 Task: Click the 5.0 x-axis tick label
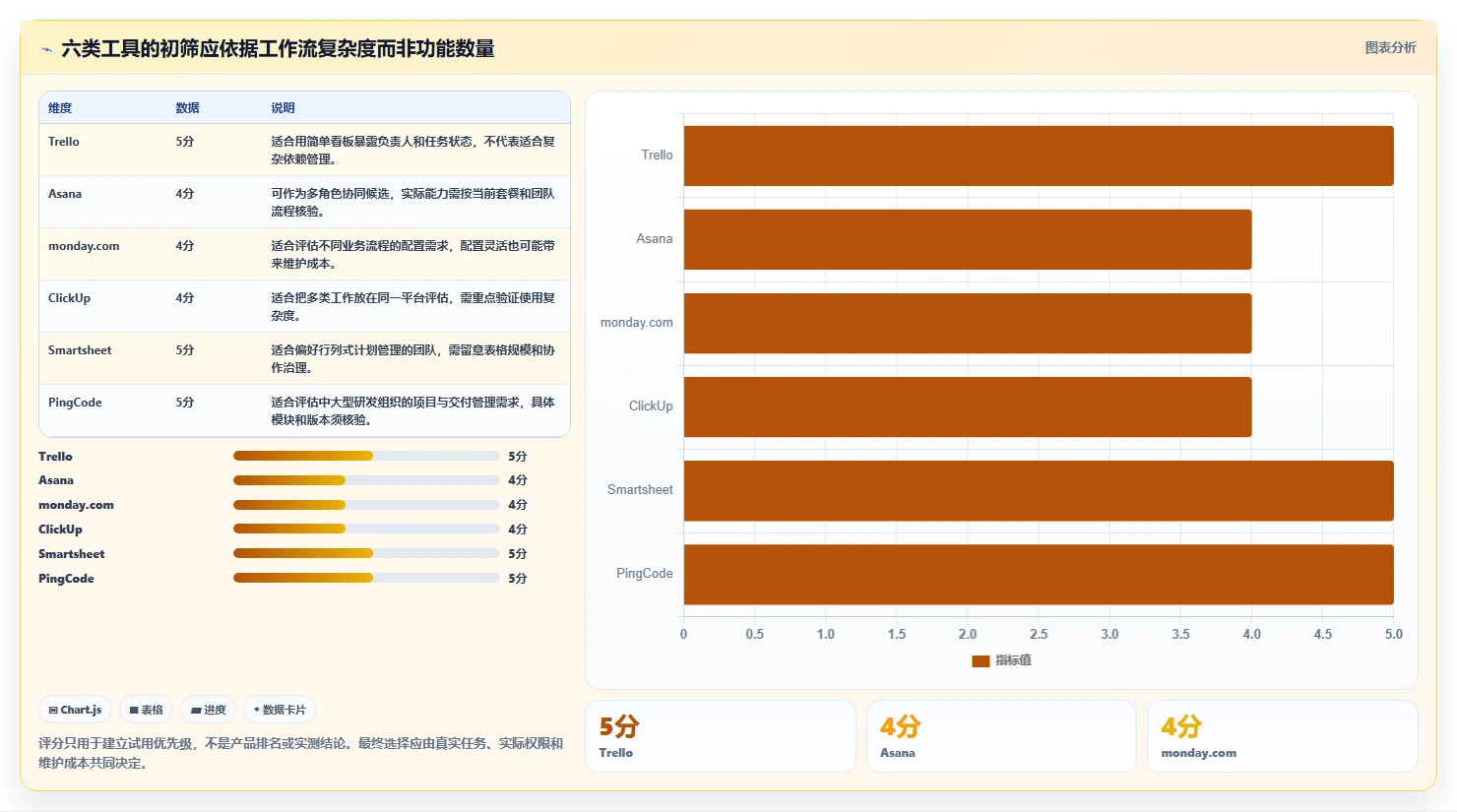click(x=1394, y=635)
